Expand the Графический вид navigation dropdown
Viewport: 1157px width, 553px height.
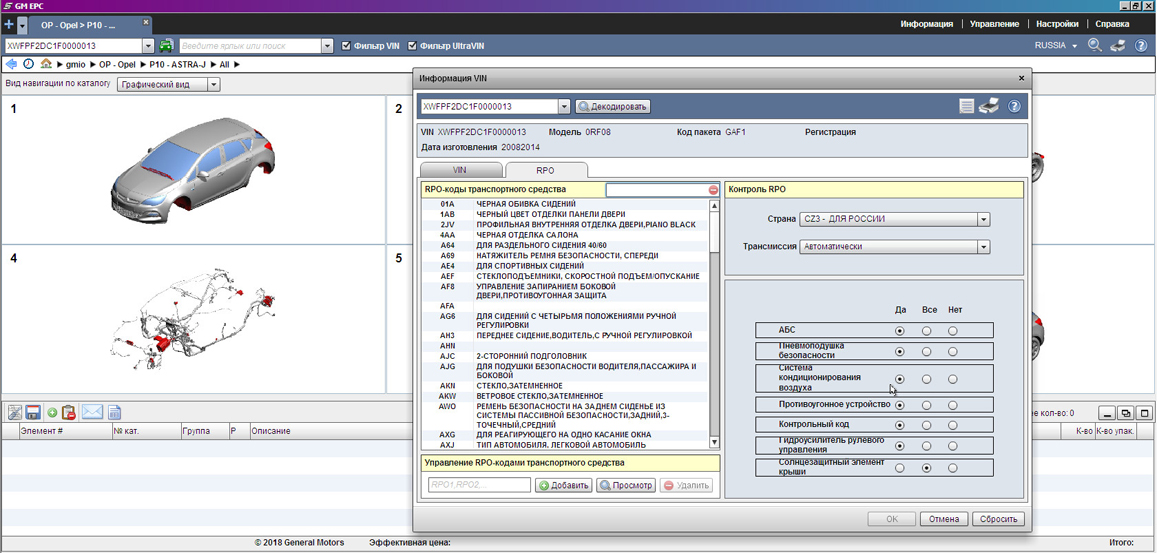point(213,85)
